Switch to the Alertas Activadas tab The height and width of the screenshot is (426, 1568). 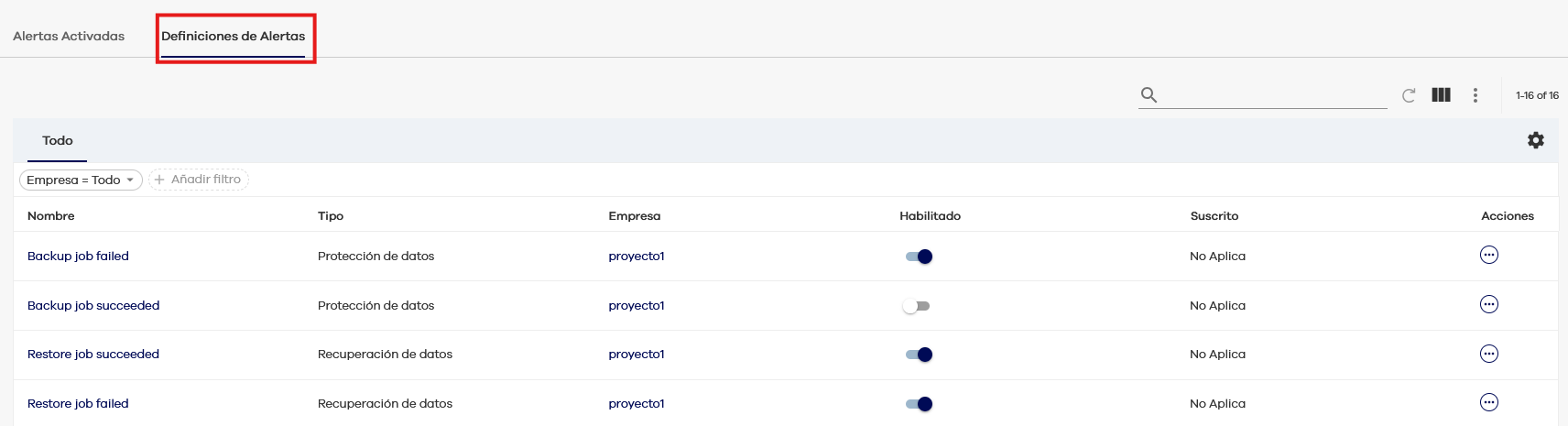69,37
